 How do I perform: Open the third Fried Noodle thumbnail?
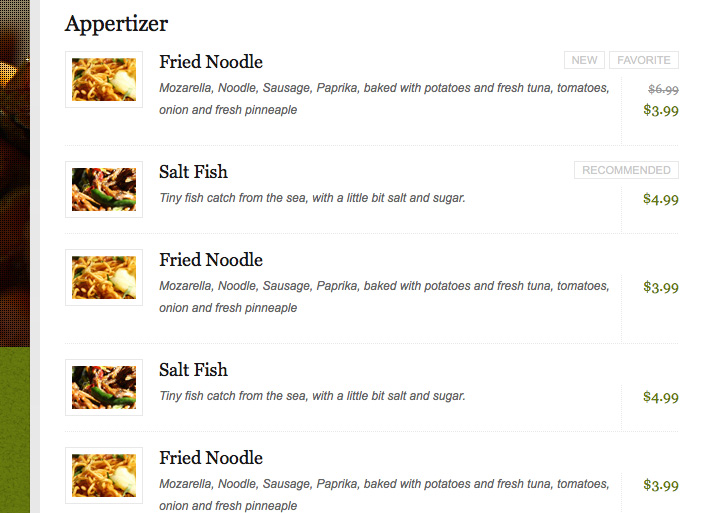pos(104,475)
